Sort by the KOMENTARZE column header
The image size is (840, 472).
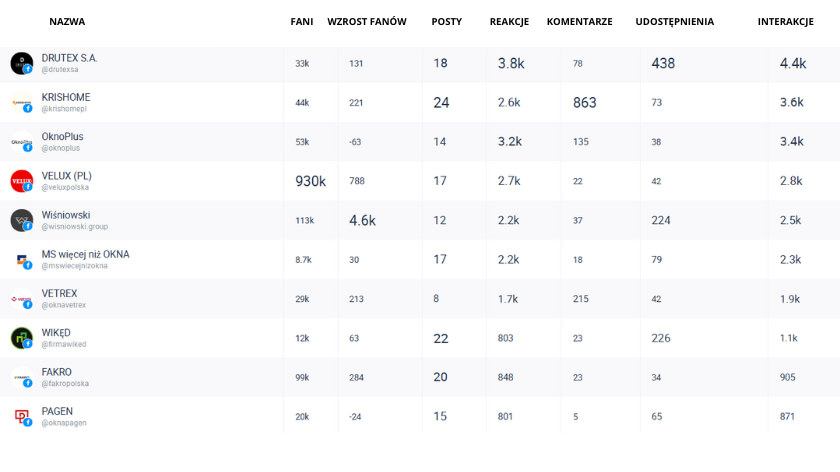(x=579, y=22)
